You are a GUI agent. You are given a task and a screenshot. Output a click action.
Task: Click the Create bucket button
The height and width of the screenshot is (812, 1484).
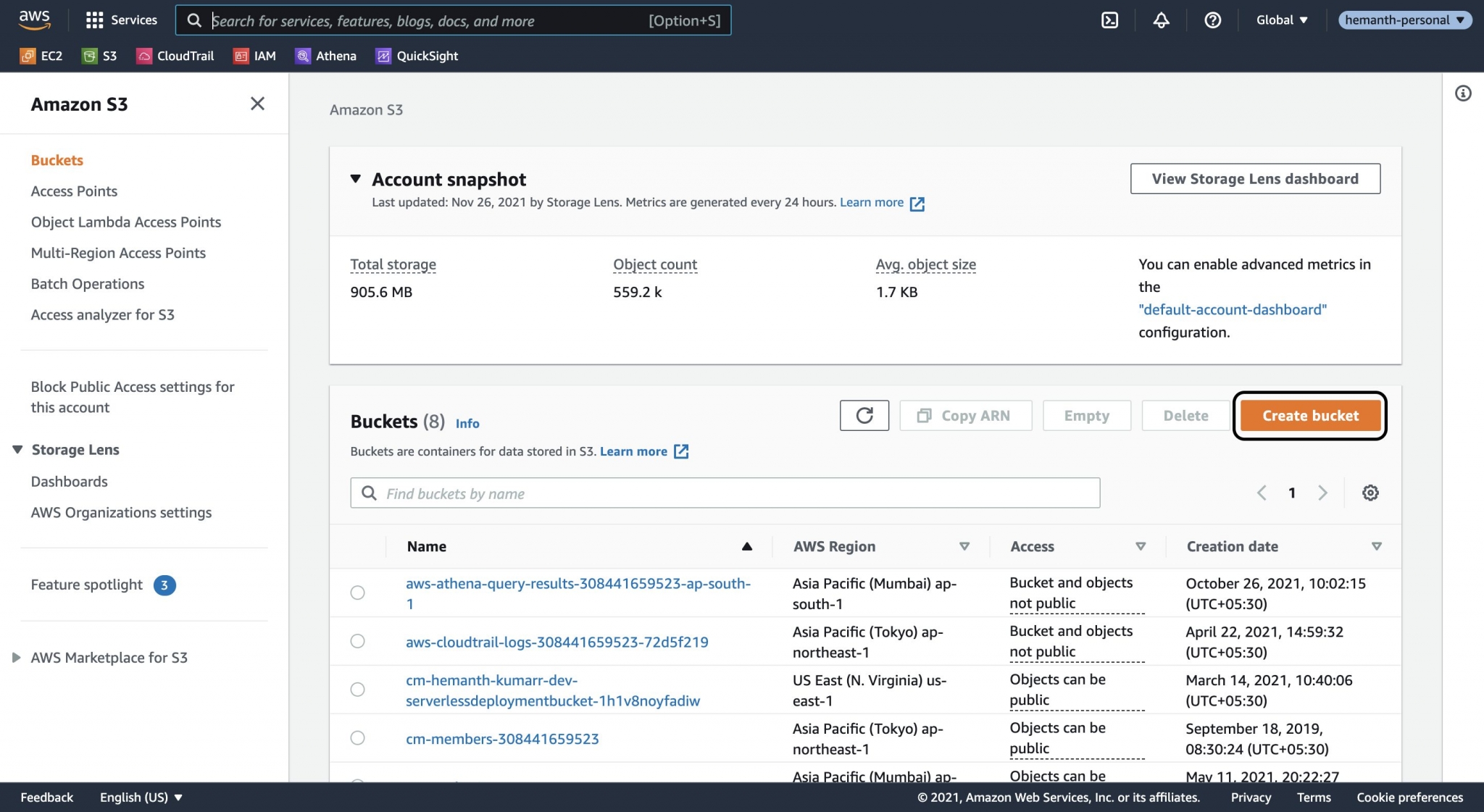point(1309,415)
